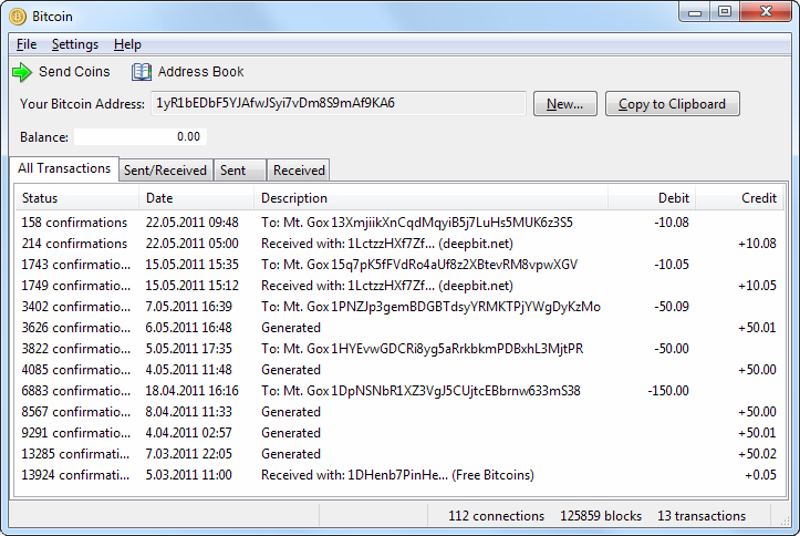
Task: Click the 125859 blocks status bar entry
Action: pos(601,516)
